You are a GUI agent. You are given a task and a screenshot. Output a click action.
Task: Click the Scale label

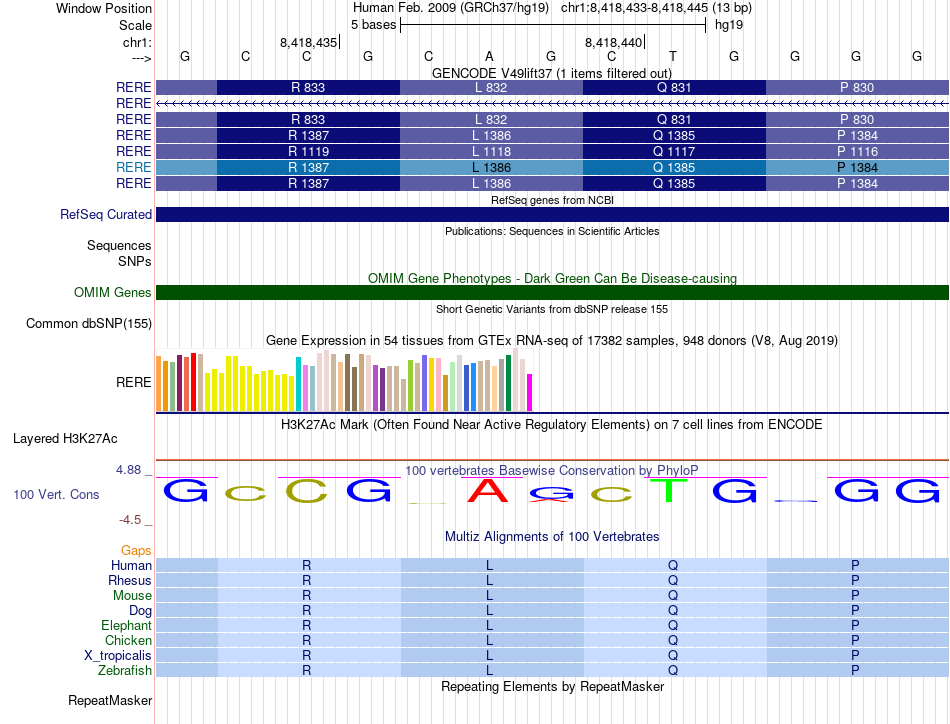click(x=135, y=25)
